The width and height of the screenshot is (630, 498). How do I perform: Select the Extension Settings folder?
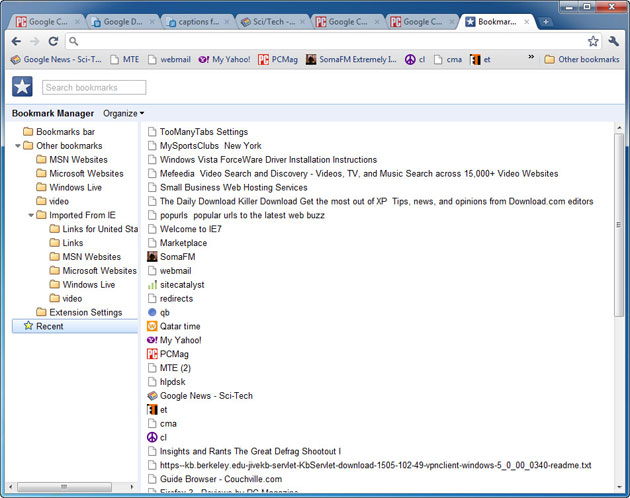[79, 312]
